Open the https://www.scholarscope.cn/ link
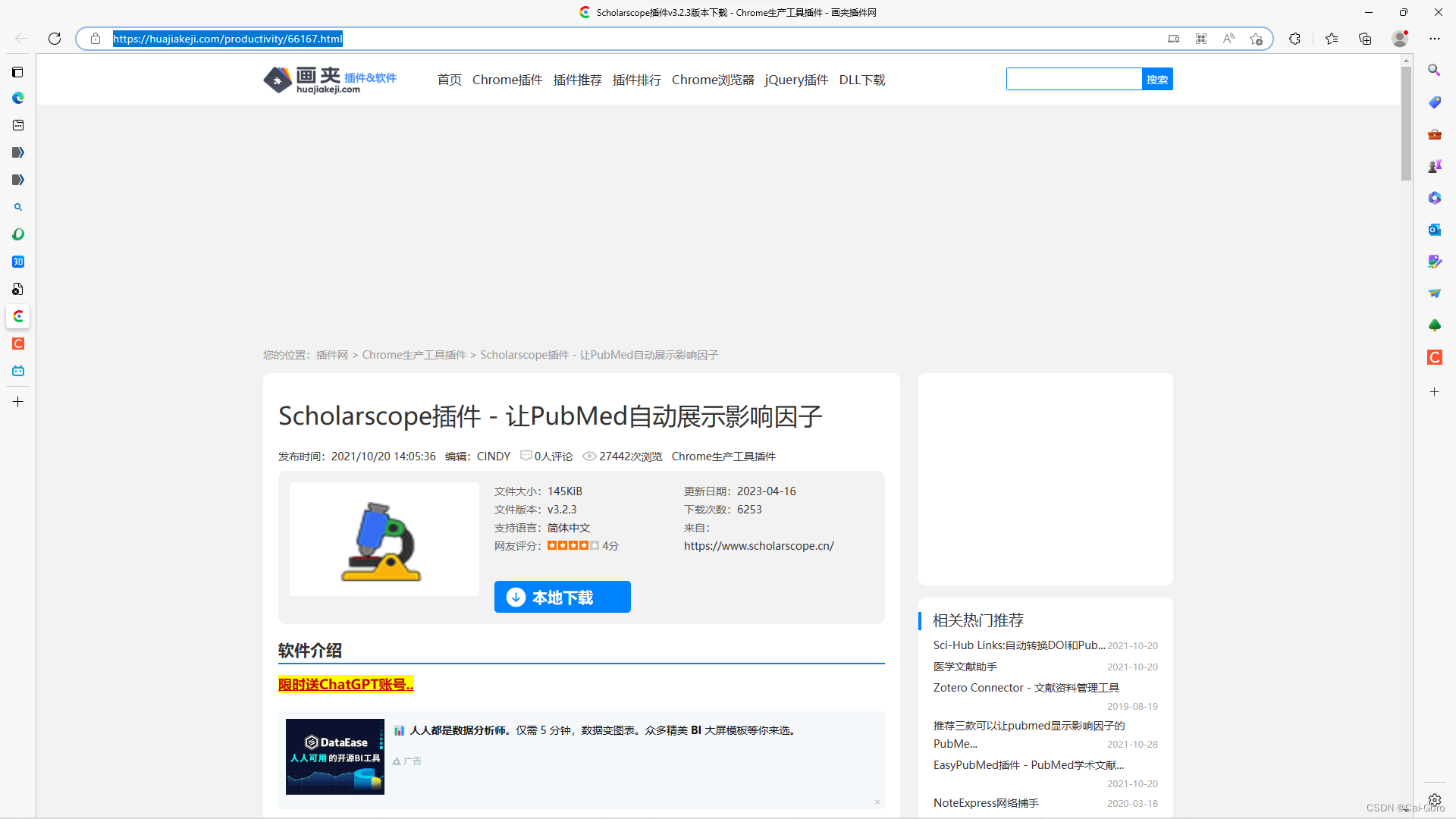Image resolution: width=1456 pixels, height=819 pixels. click(x=758, y=546)
